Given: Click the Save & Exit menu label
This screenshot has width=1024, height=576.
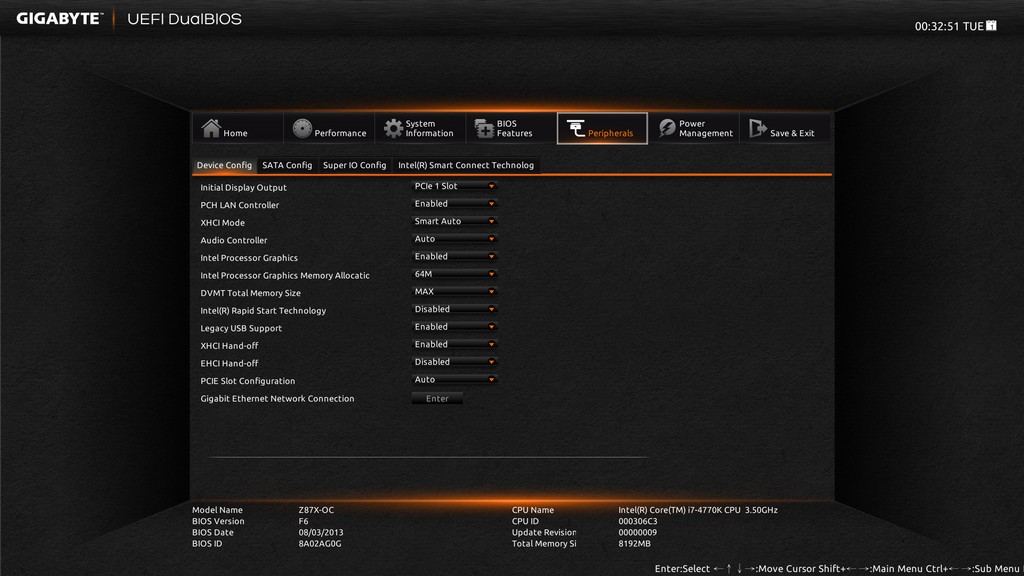Looking at the screenshot, I should [x=792, y=133].
